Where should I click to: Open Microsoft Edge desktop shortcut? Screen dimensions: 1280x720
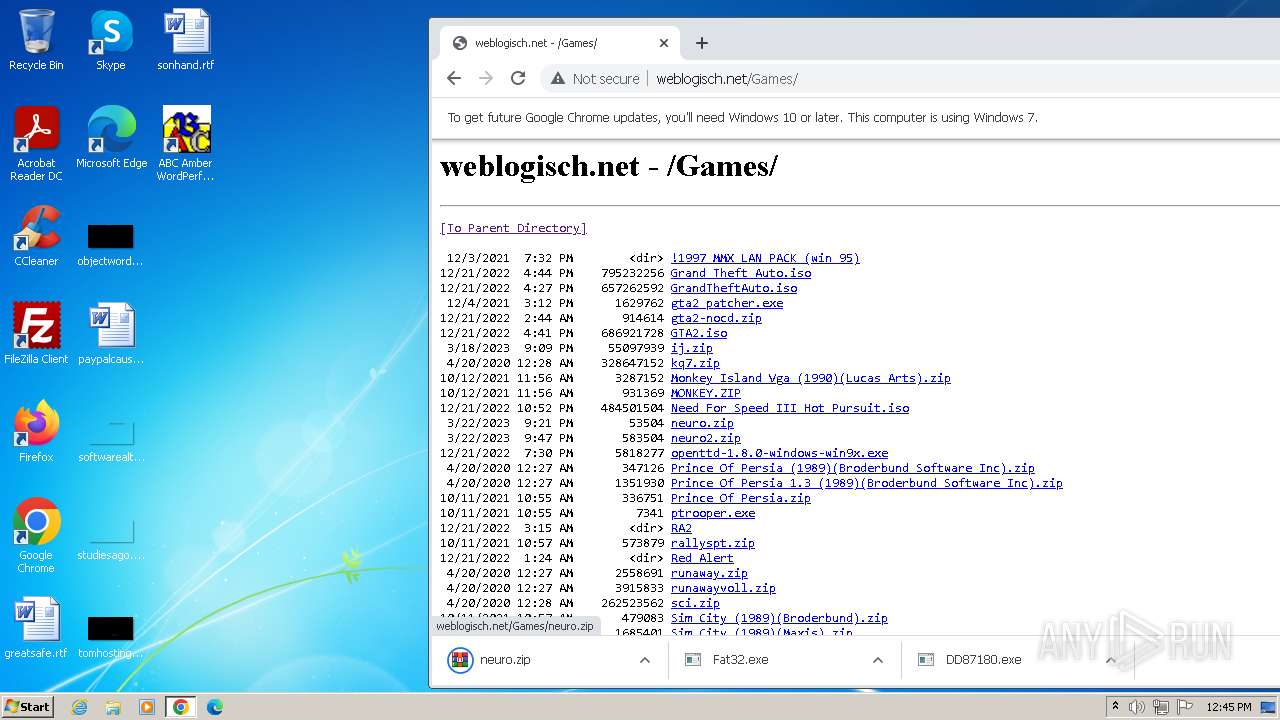click(111, 137)
